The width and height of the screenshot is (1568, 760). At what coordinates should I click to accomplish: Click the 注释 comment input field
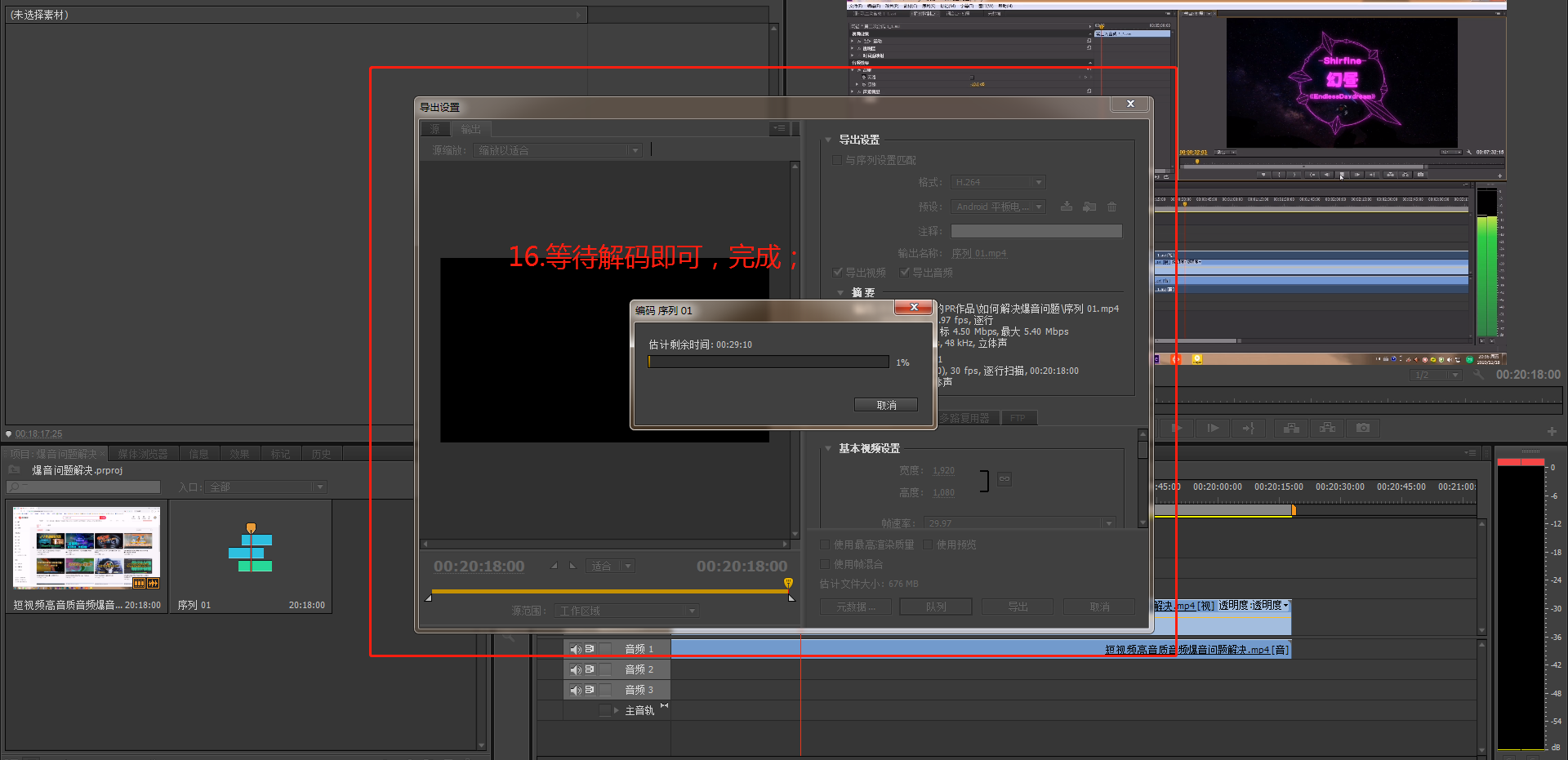(x=1036, y=231)
